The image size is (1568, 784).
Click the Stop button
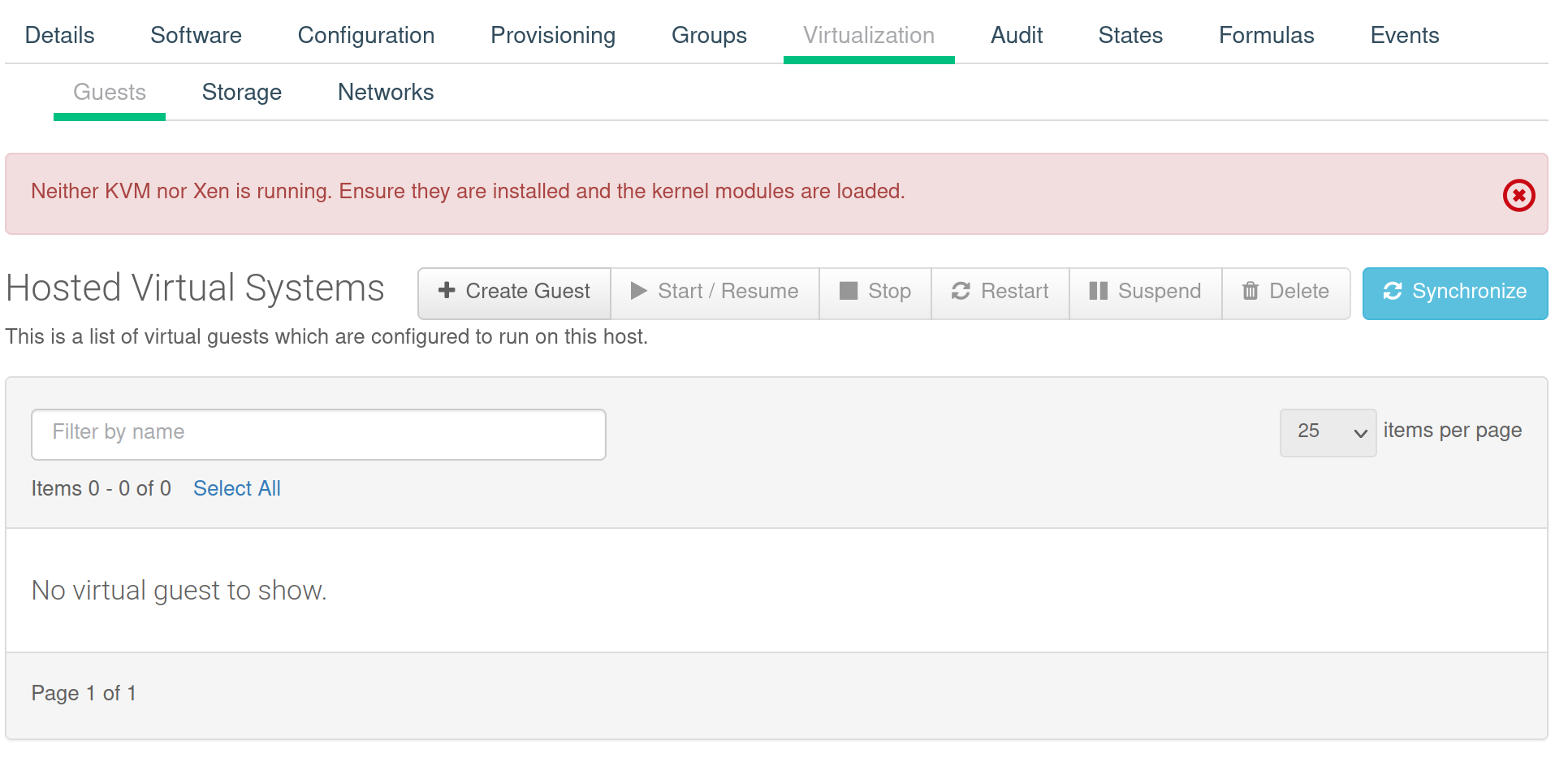coord(875,292)
